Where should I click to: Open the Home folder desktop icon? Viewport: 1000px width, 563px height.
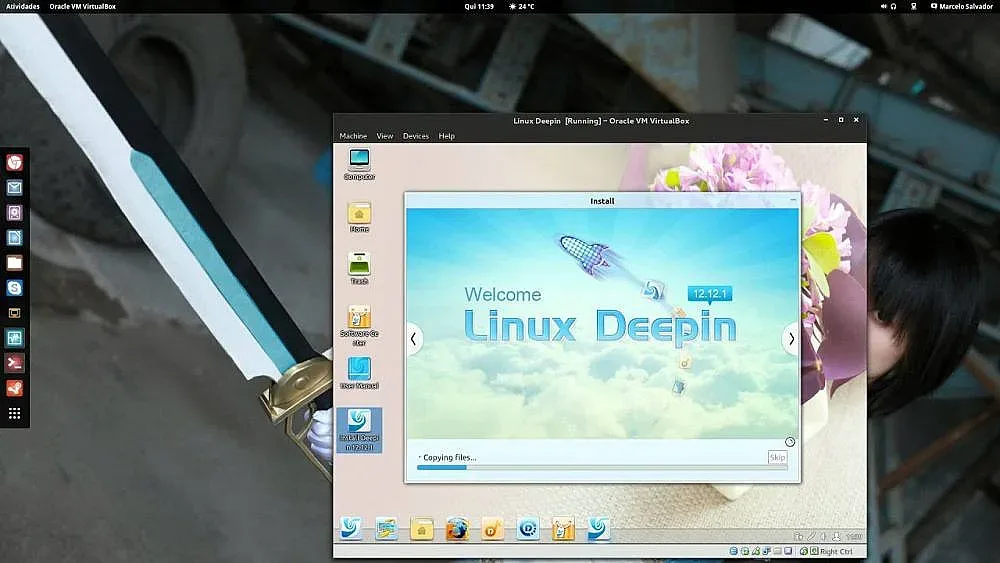[359, 217]
